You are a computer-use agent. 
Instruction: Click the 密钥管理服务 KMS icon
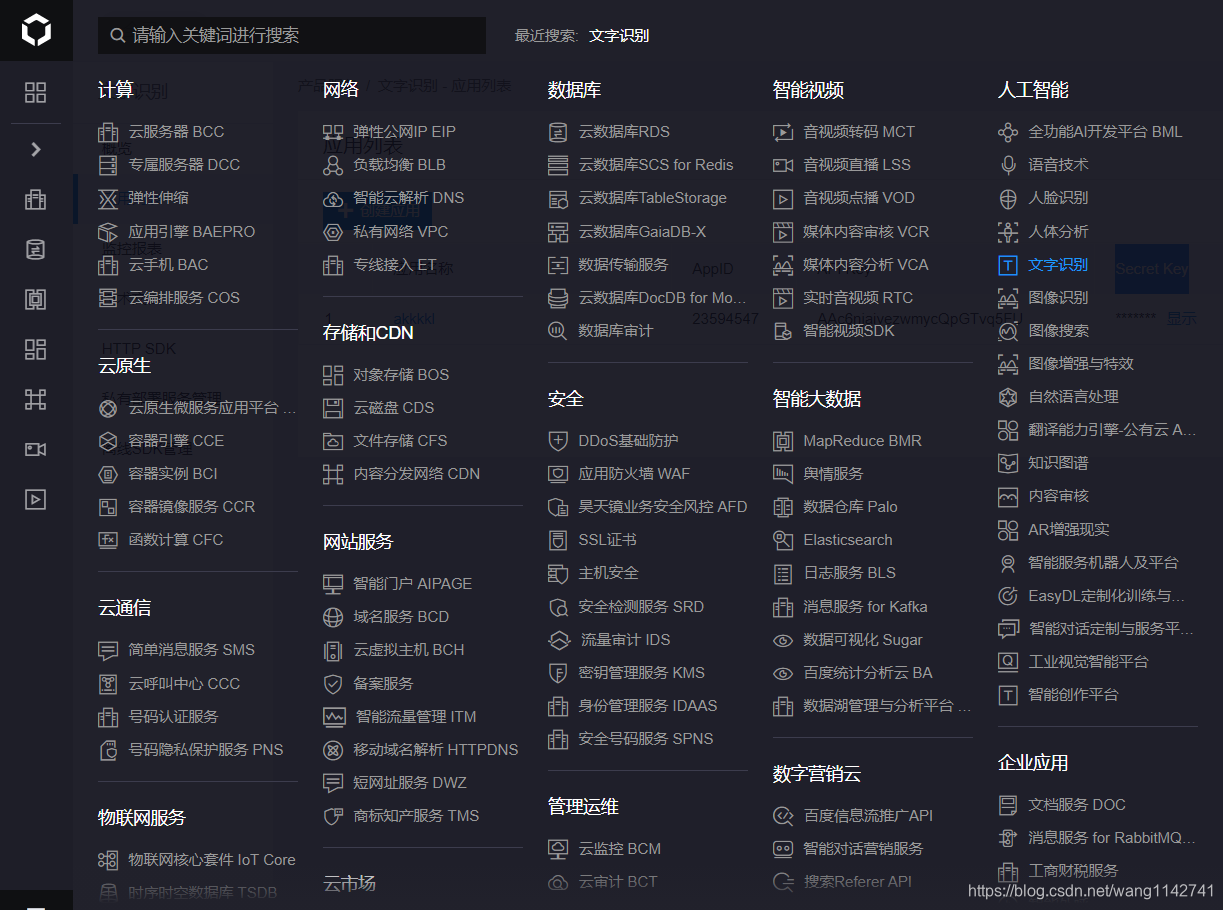click(559, 673)
